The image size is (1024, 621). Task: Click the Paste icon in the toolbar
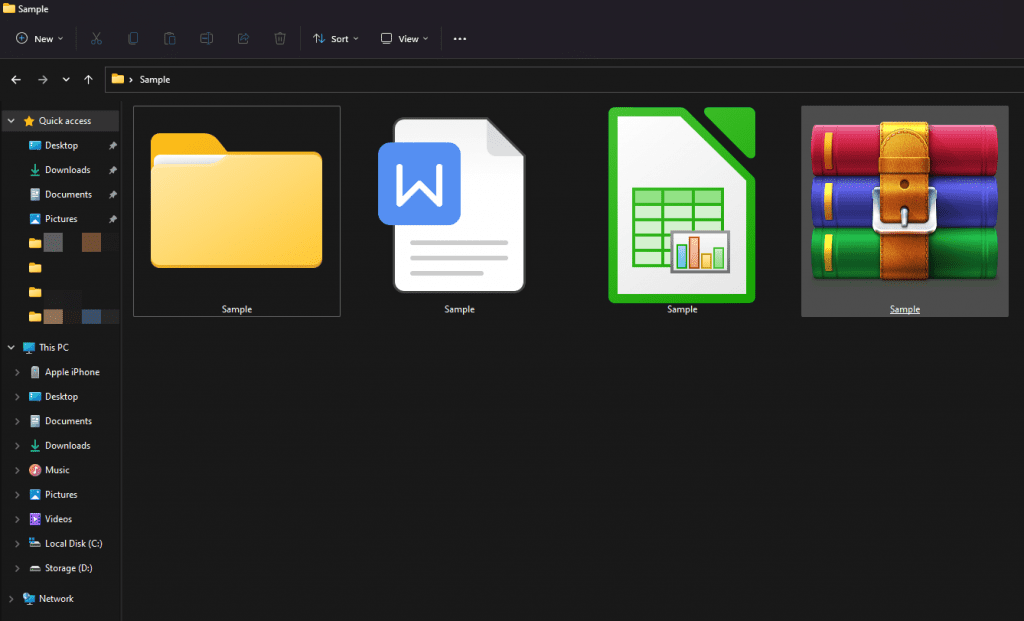pyautogui.click(x=170, y=38)
